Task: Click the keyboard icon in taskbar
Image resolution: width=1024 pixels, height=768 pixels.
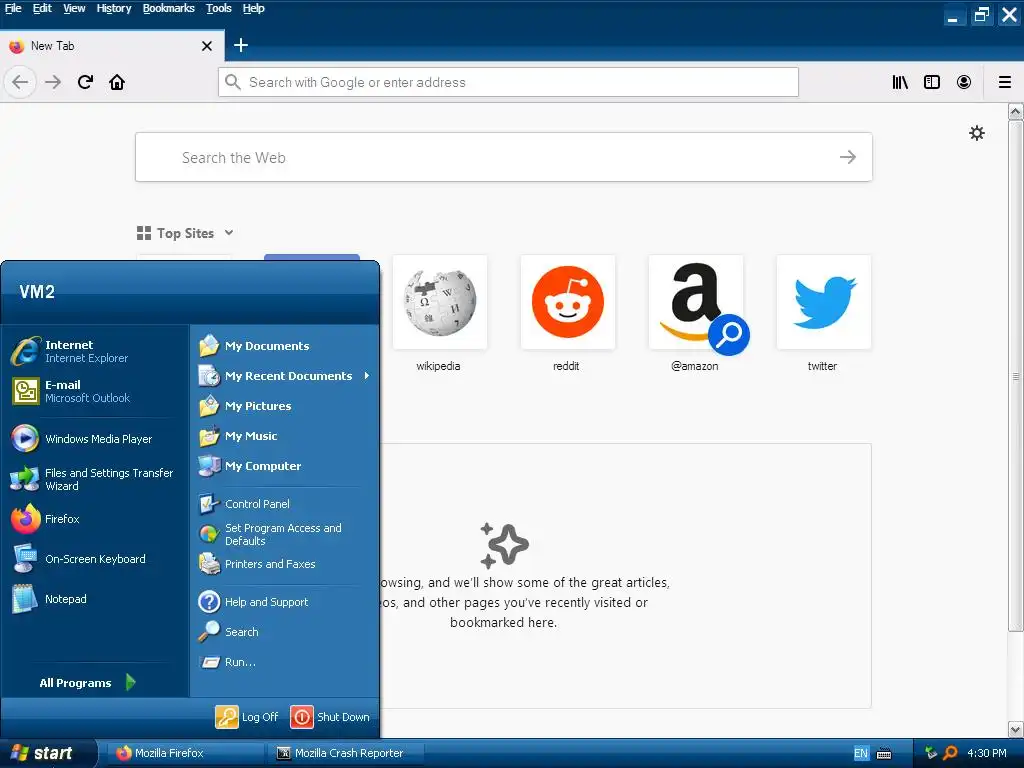Action: pyautogui.click(x=884, y=754)
